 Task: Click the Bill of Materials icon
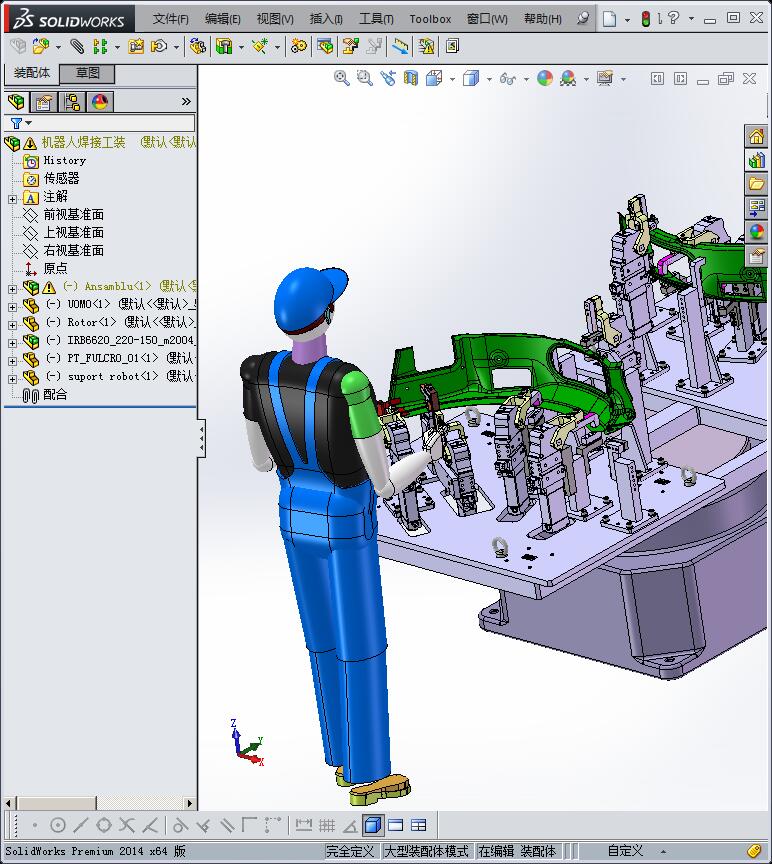(325, 46)
